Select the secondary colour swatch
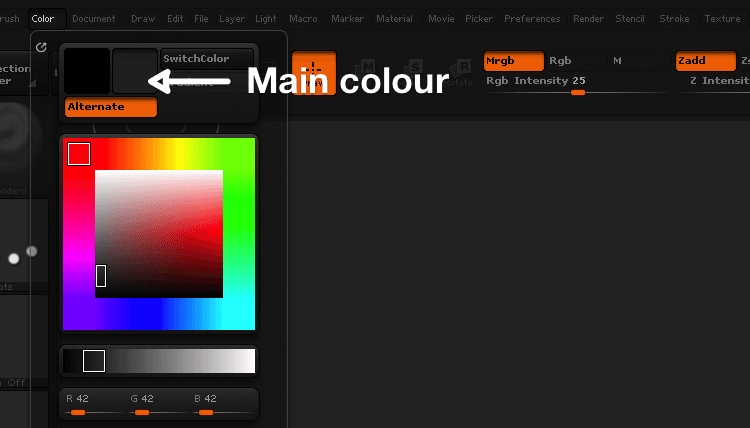 tap(134, 71)
